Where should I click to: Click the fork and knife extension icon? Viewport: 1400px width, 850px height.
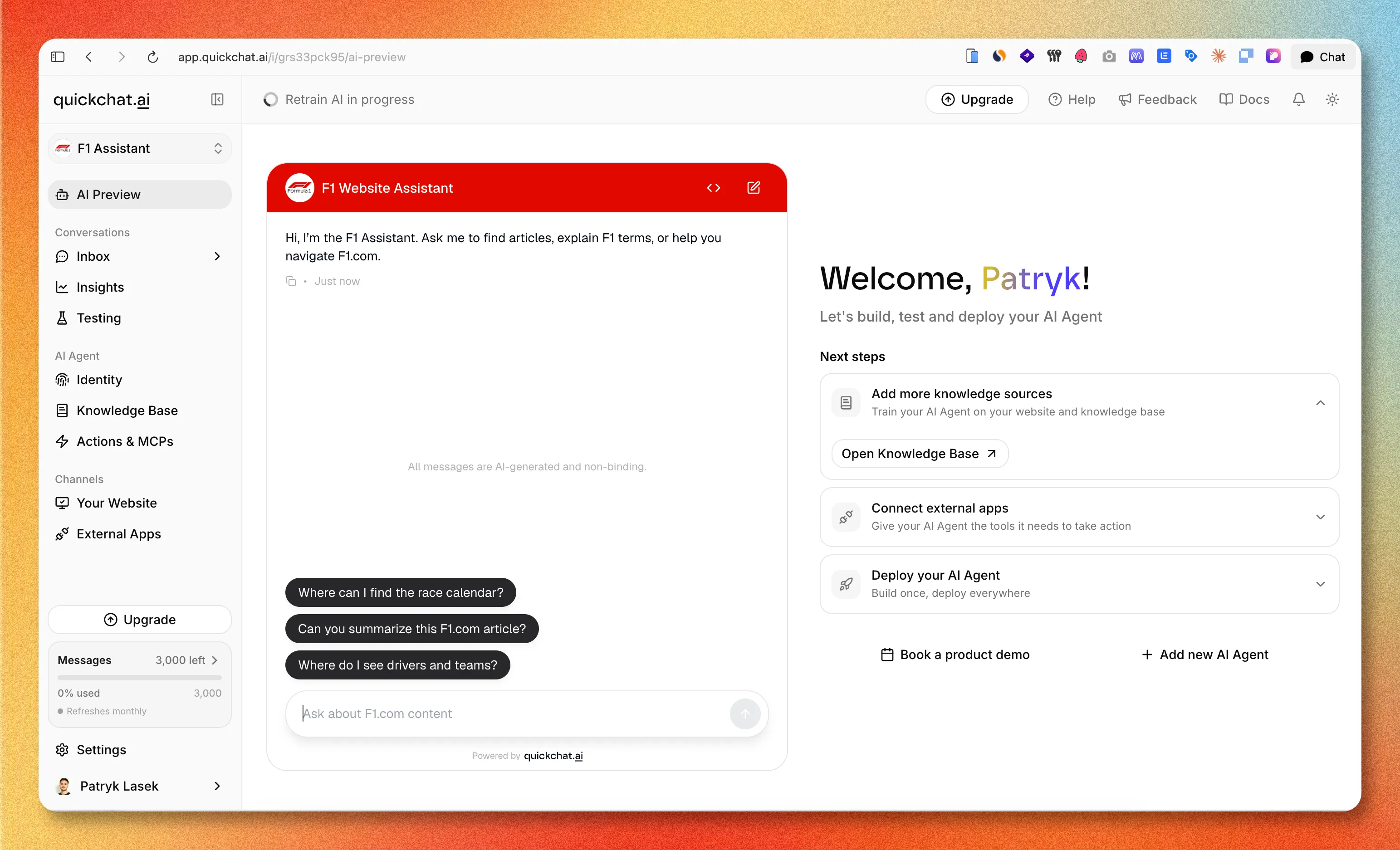1054,56
